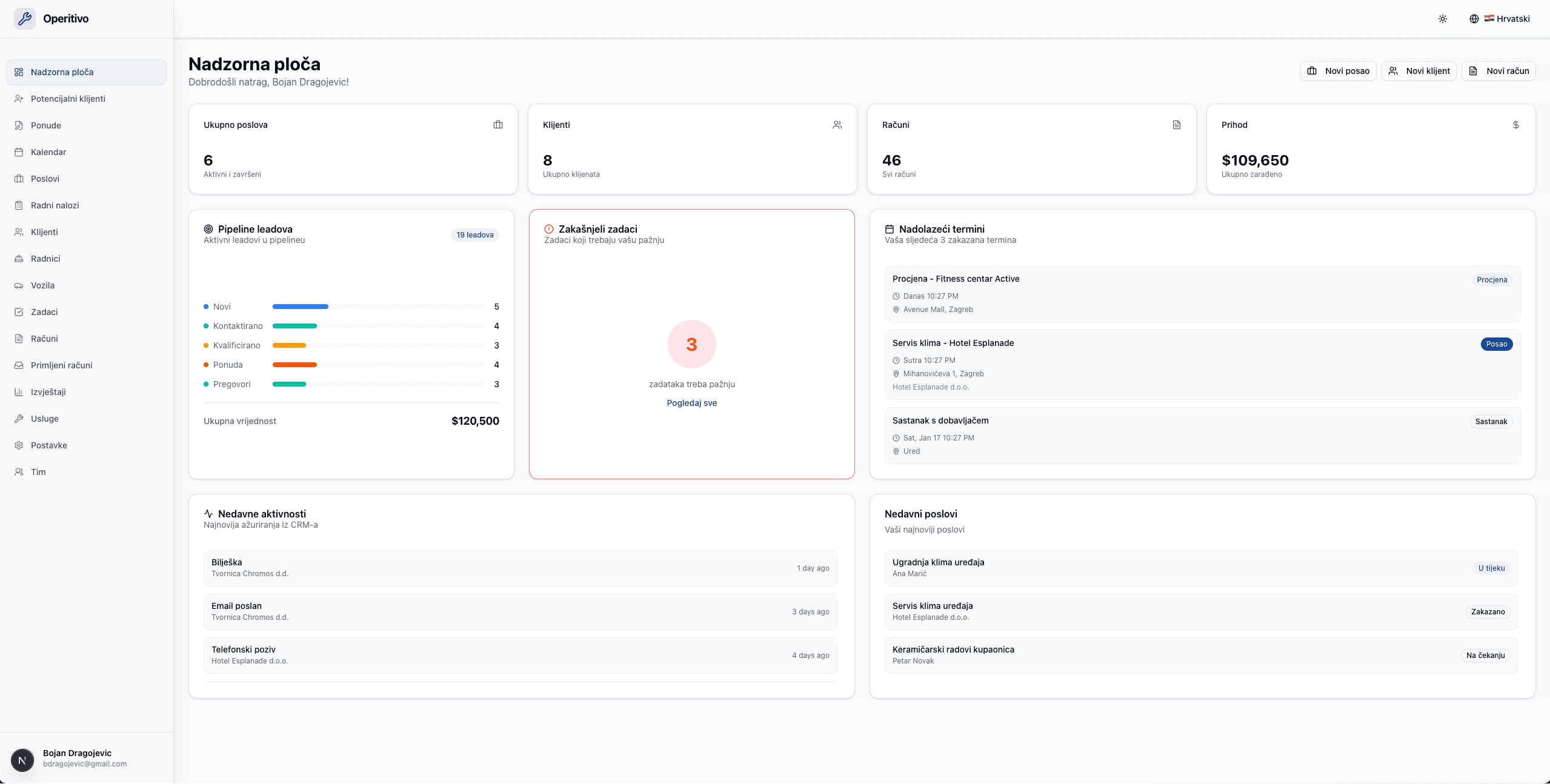
Task: Open the Kalendar section from sidebar
Action: click(48, 151)
